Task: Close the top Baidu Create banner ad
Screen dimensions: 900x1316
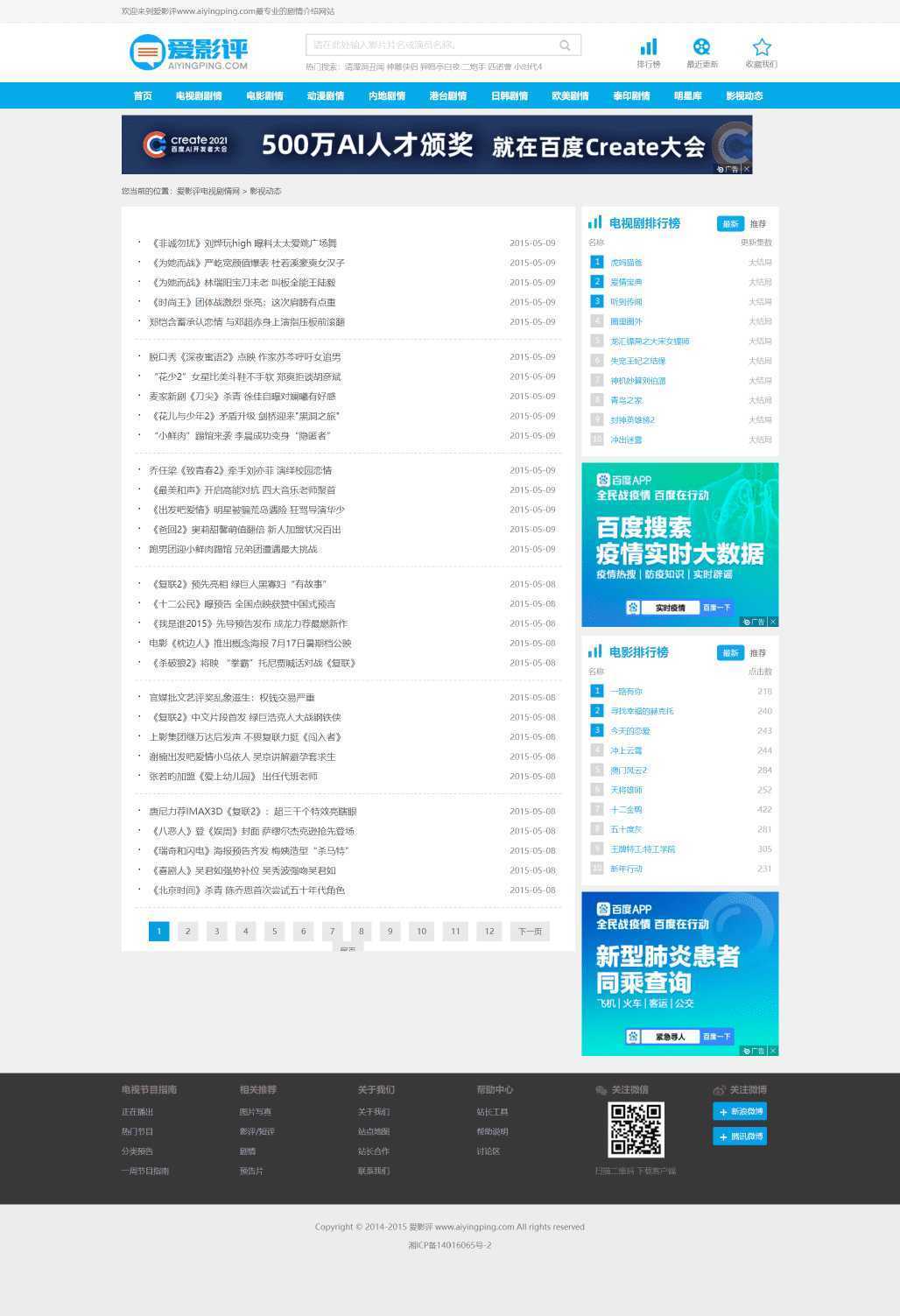Action: [x=747, y=169]
